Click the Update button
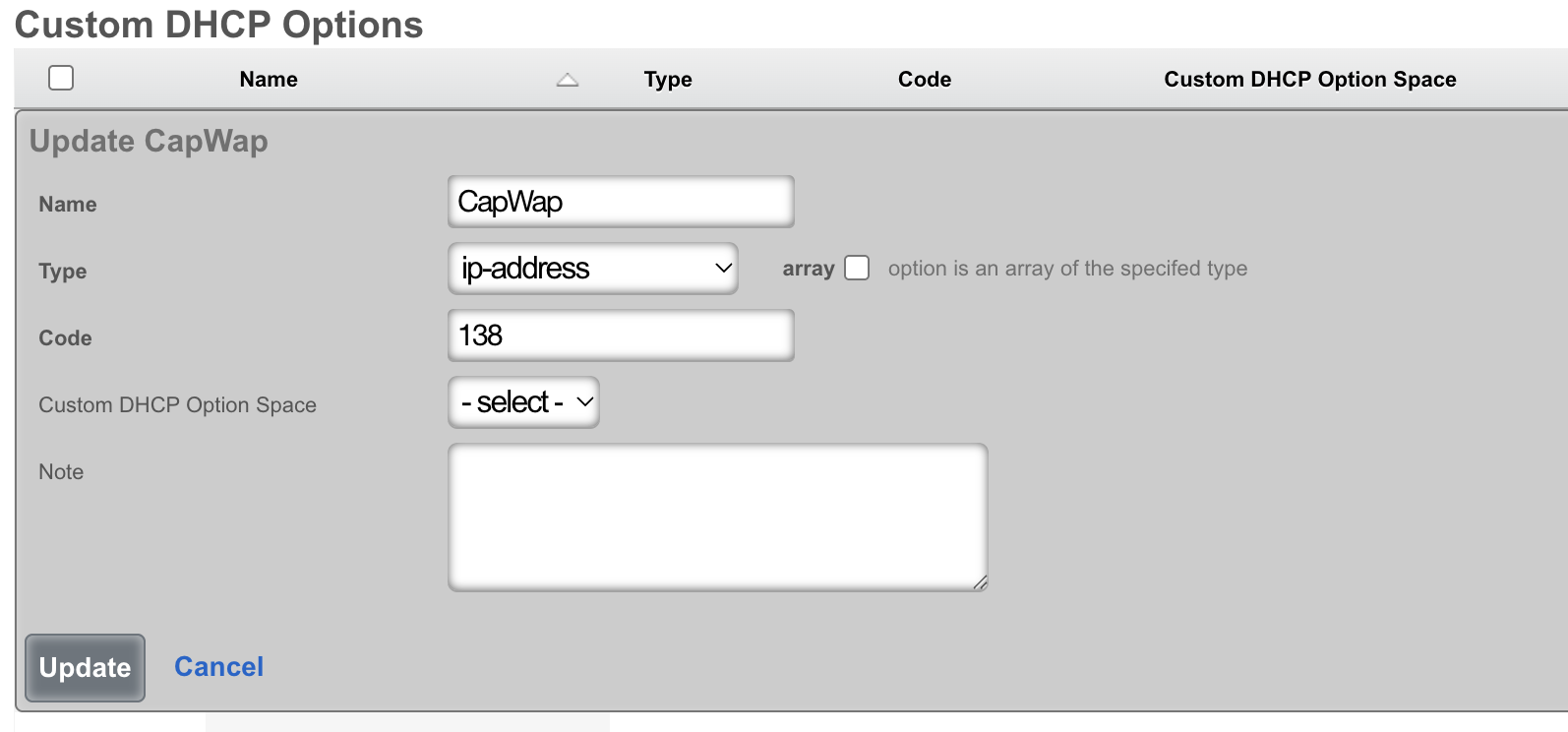Screen dimensions: 1568x732 tap(84, 667)
